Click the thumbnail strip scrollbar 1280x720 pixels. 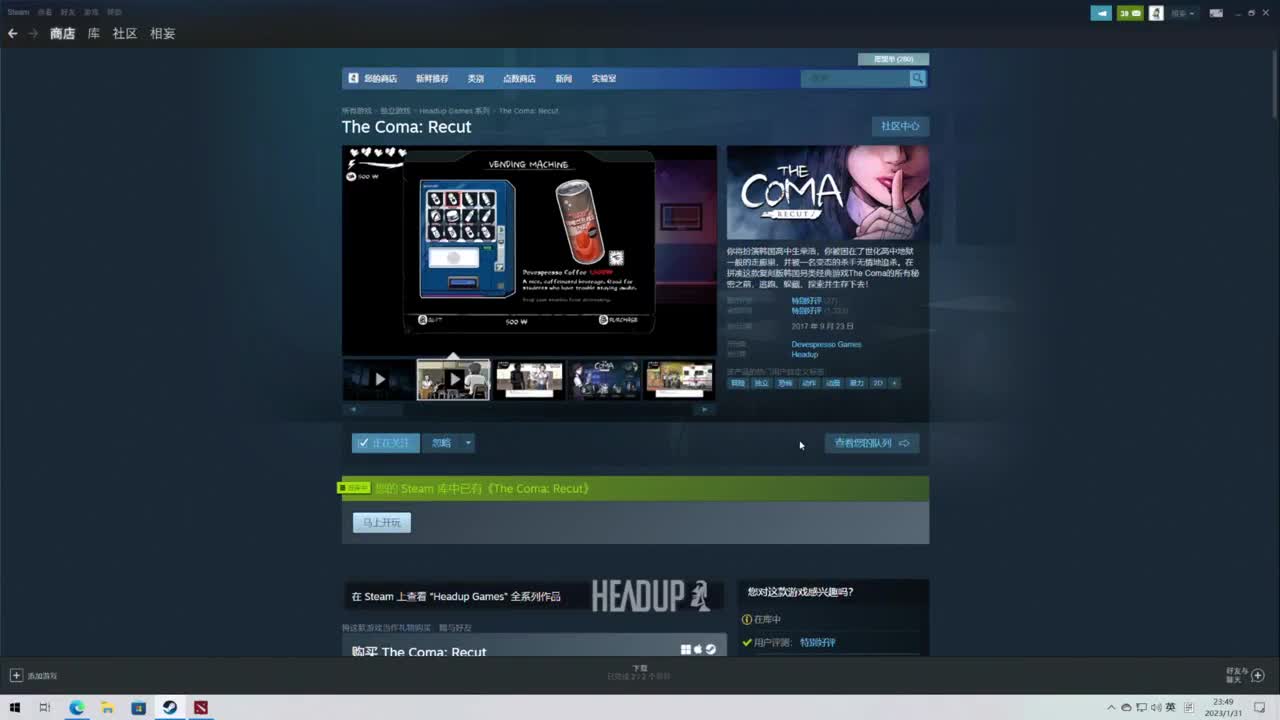point(529,409)
